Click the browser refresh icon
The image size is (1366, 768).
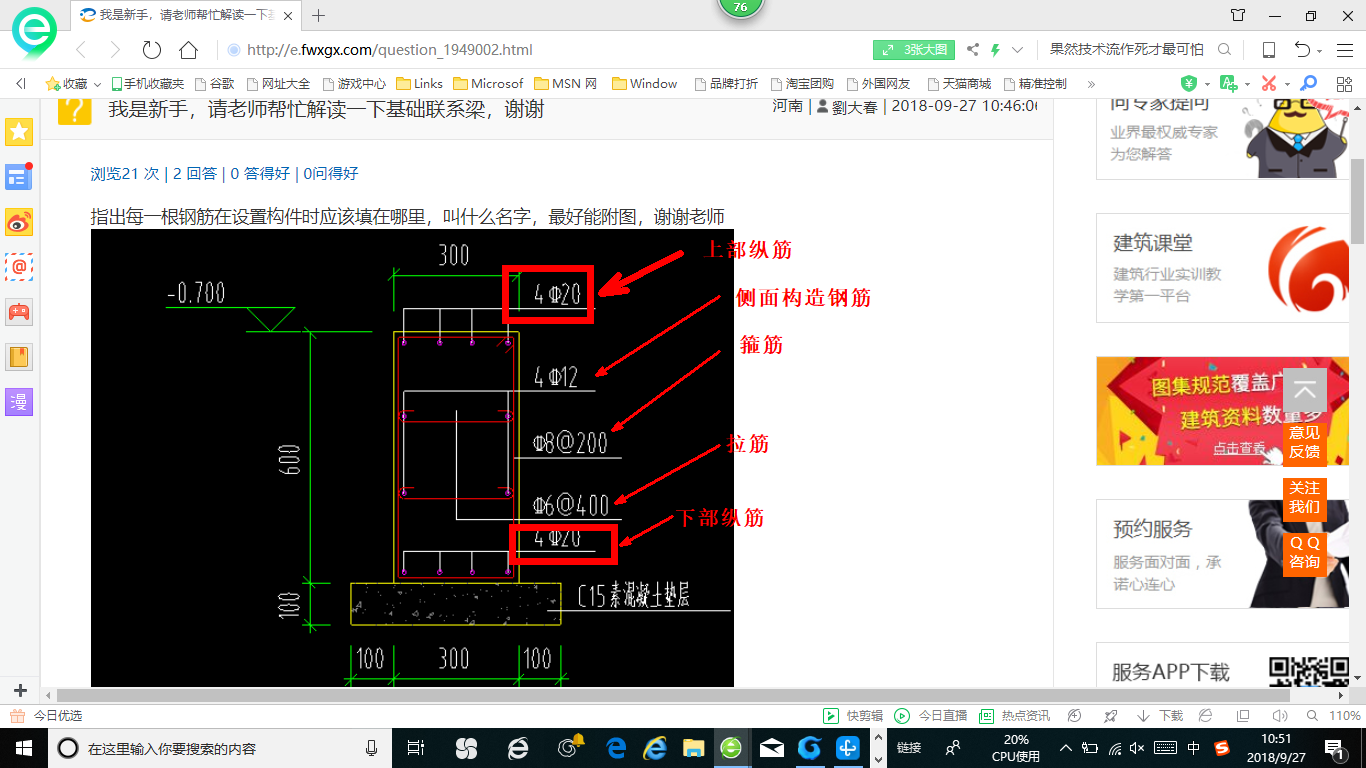tap(151, 50)
